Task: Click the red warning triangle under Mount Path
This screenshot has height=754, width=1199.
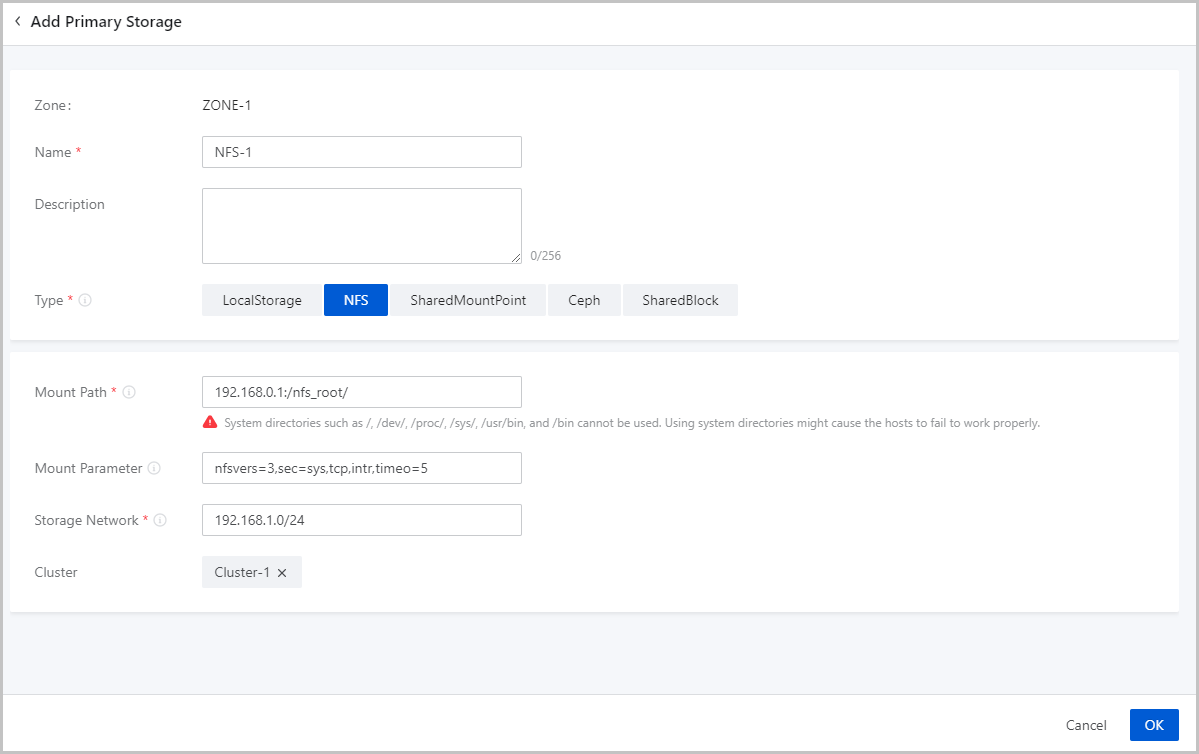Action: tap(210, 422)
